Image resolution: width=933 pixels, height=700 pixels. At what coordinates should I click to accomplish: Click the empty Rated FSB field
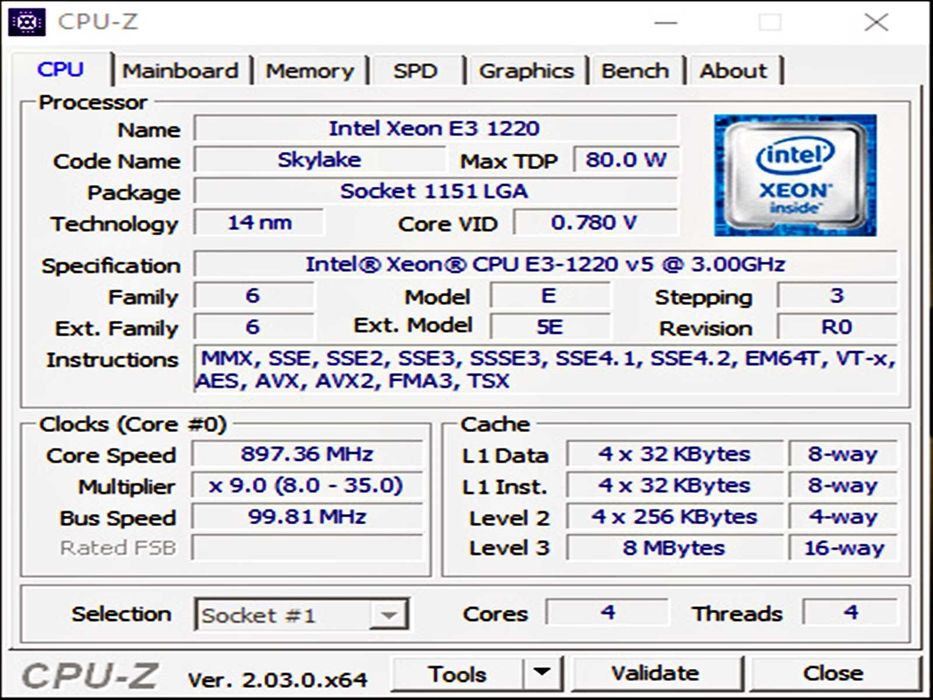pyautogui.click(x=307, y=548)
